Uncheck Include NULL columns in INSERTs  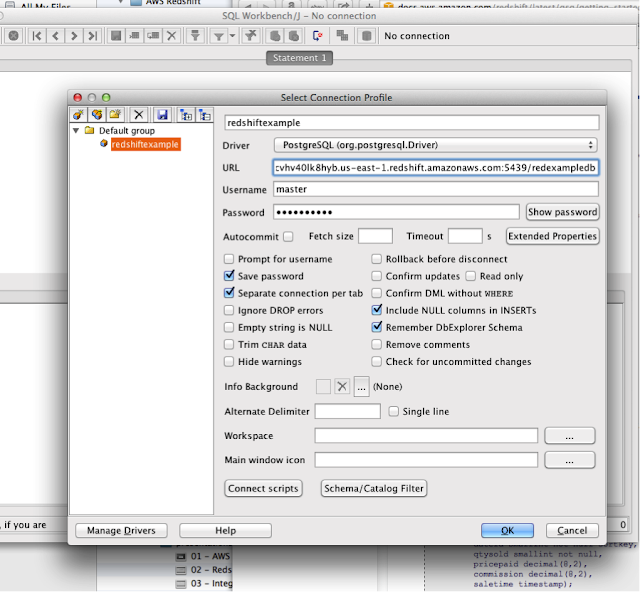[x=377, y=310]
